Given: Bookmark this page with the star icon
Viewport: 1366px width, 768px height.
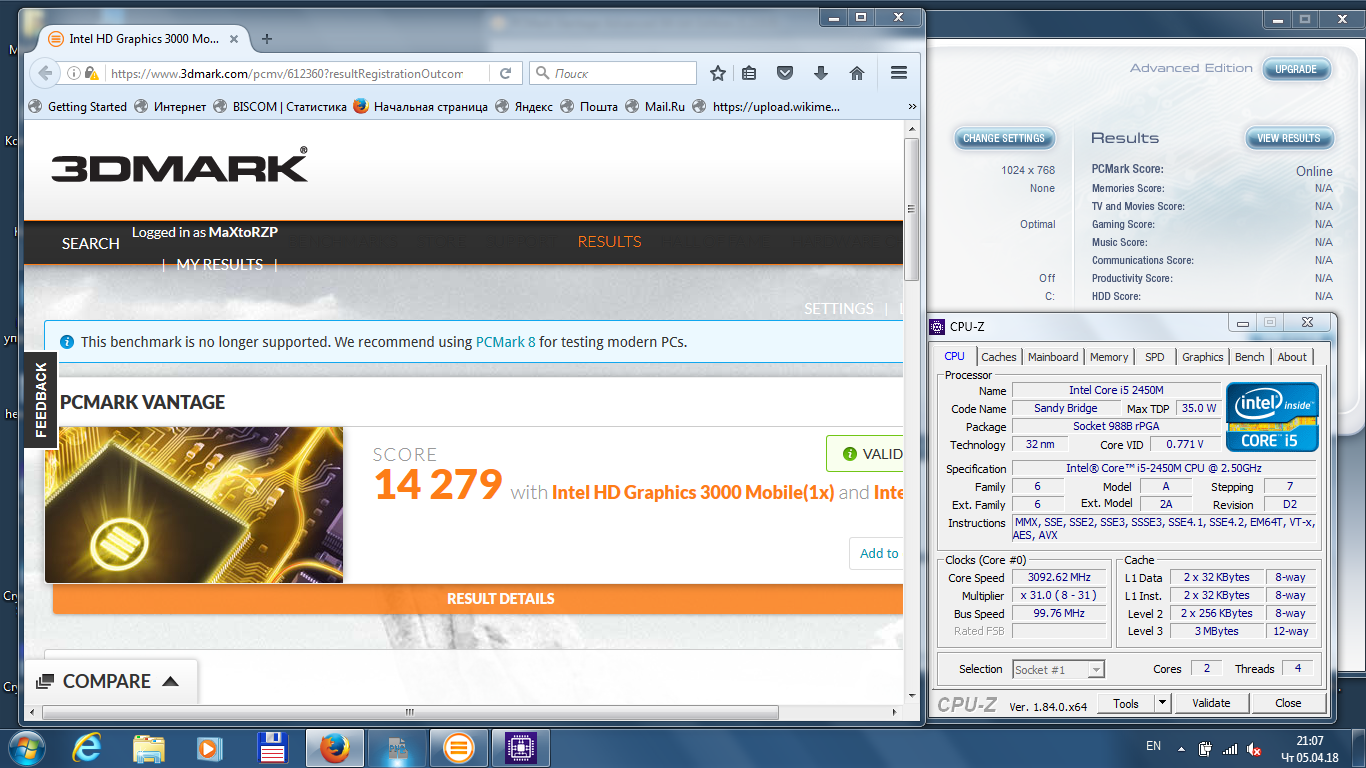Looking at the screenshot, I should [x=717, y=73].
